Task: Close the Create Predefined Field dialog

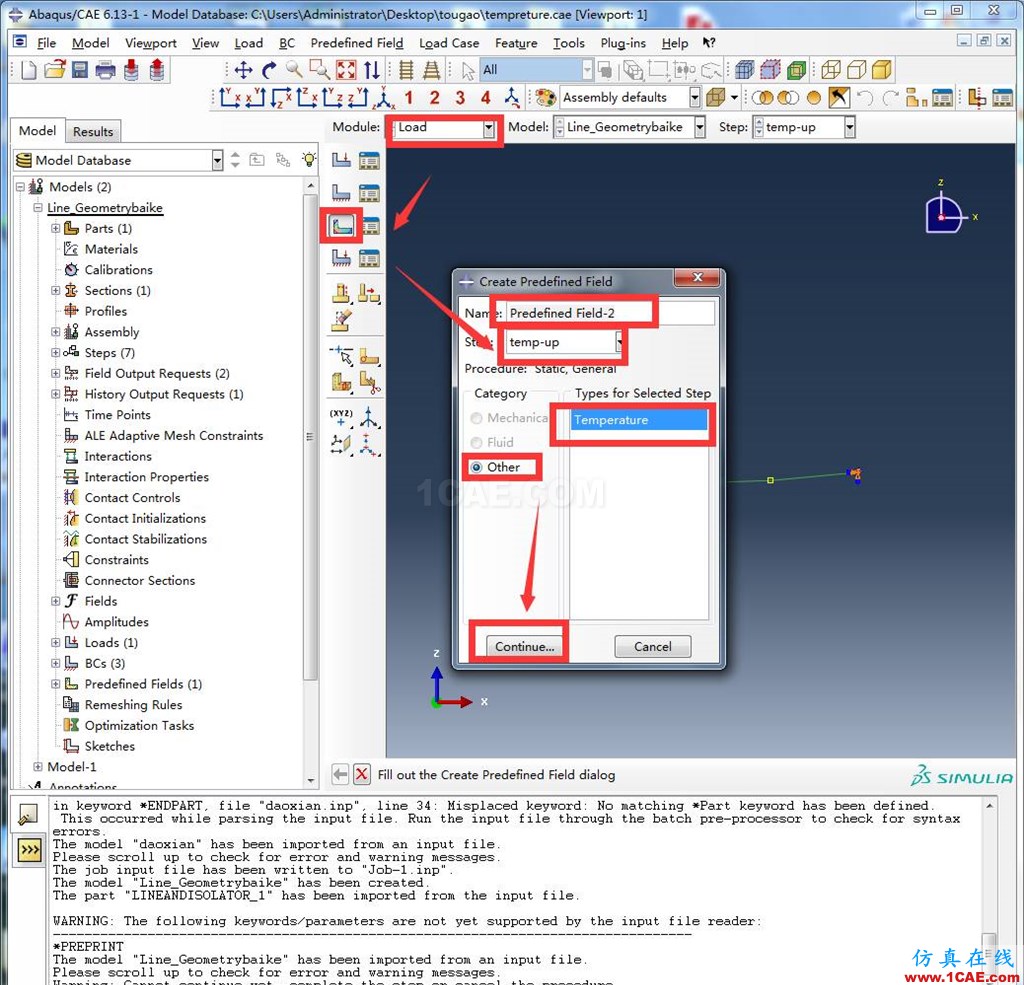Action: coord(697,278)
